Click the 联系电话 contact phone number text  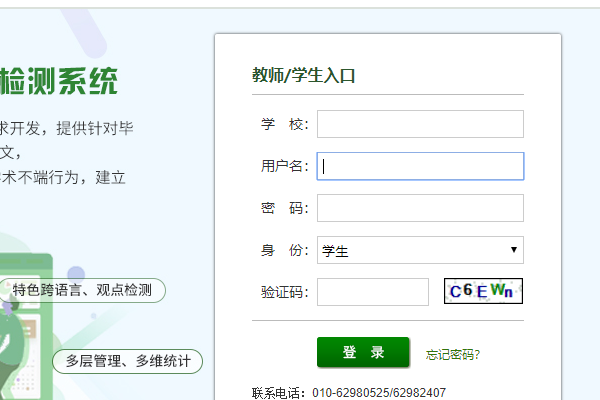349,392
